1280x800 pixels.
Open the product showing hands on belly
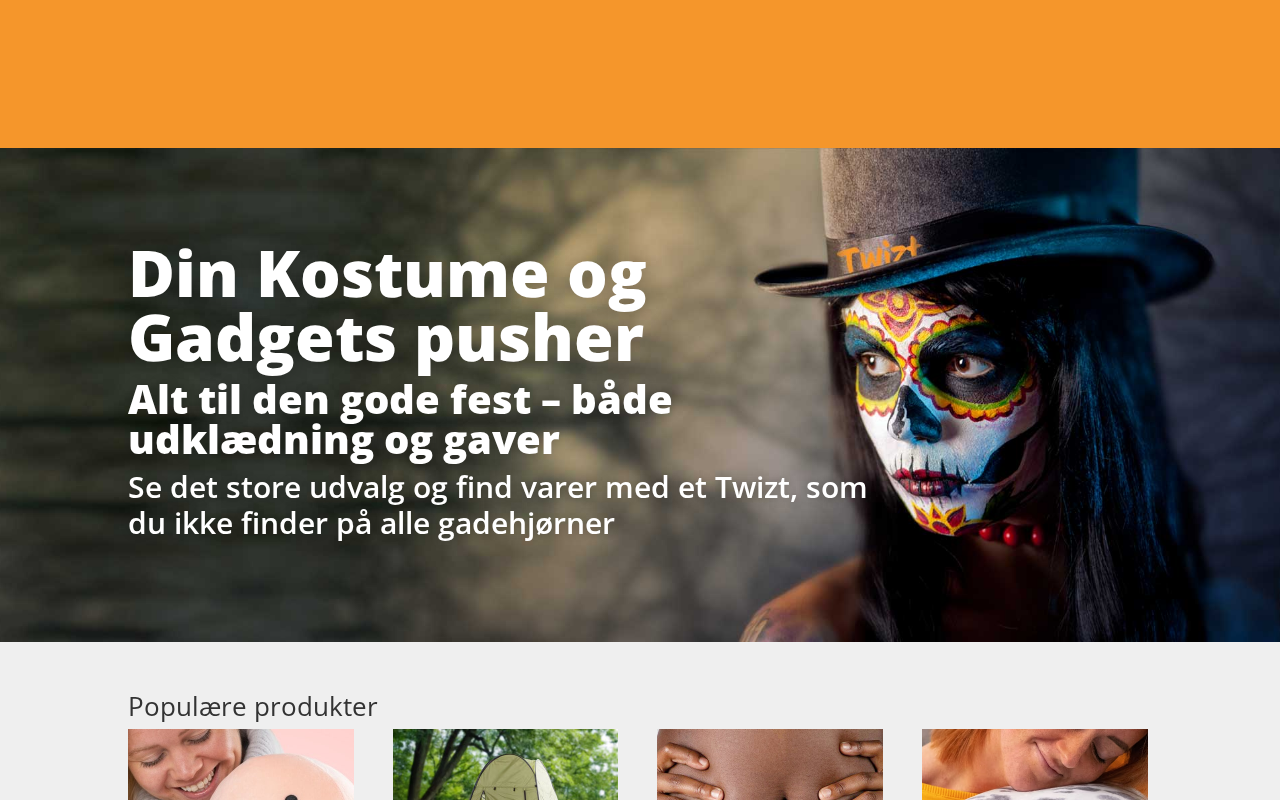coord(770,764)
